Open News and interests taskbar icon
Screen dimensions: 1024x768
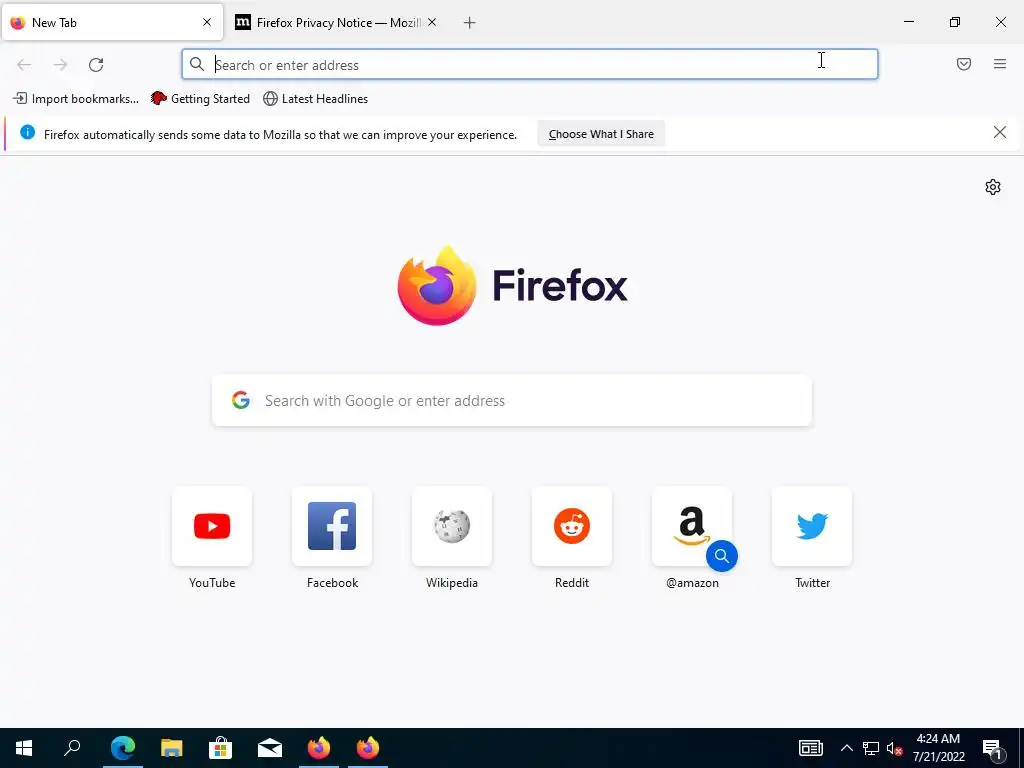[x=810, y=748]
